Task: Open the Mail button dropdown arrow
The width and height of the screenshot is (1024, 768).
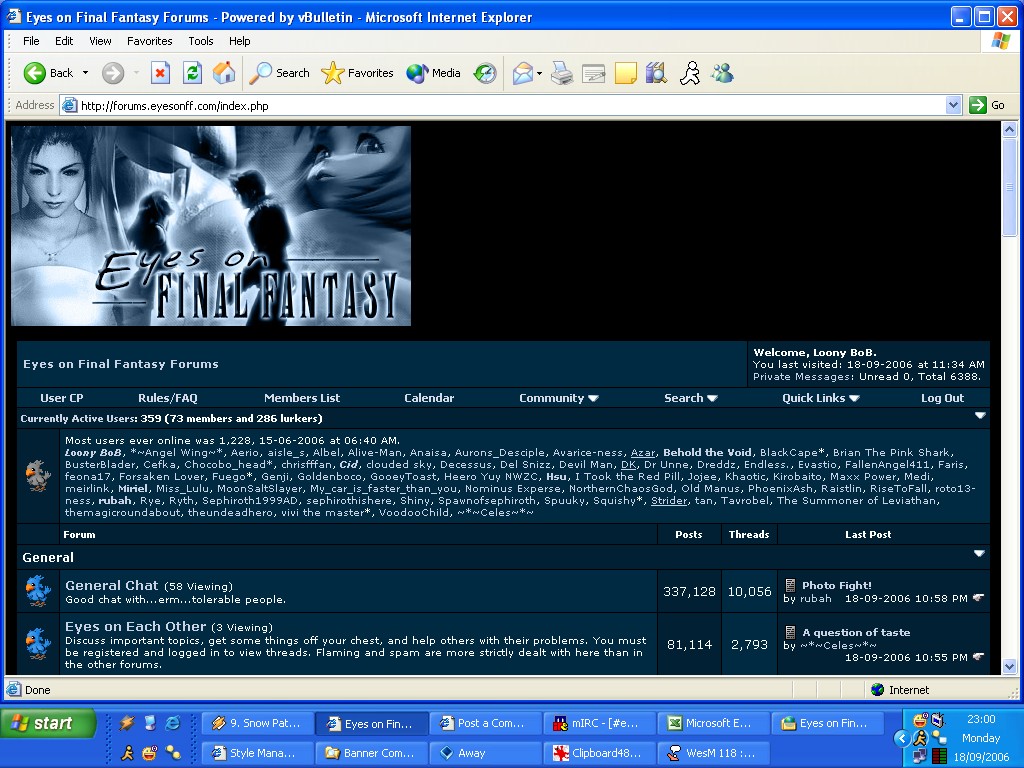Action: tap(539, 74)
